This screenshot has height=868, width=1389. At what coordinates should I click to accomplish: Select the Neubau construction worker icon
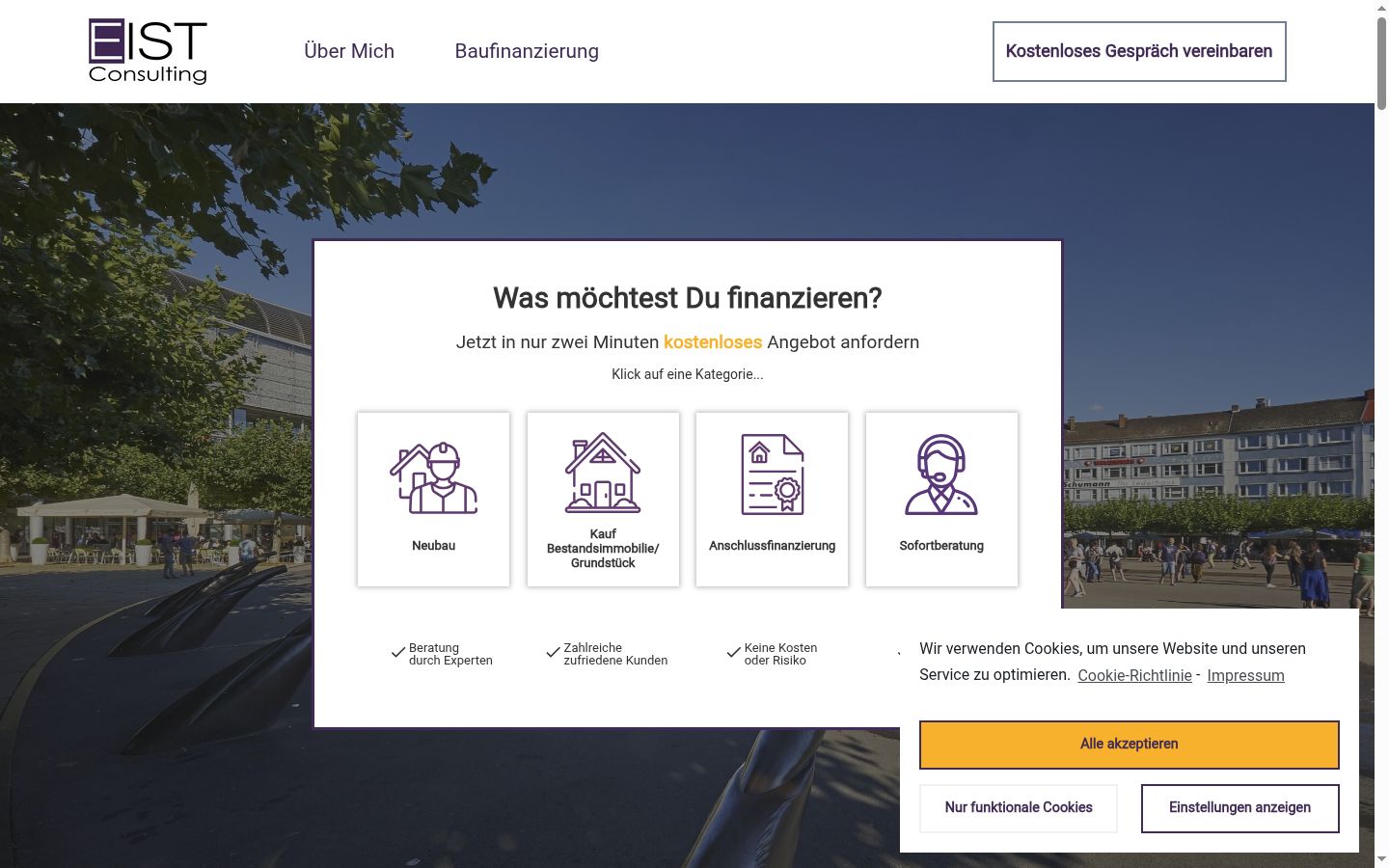point(434,477)
